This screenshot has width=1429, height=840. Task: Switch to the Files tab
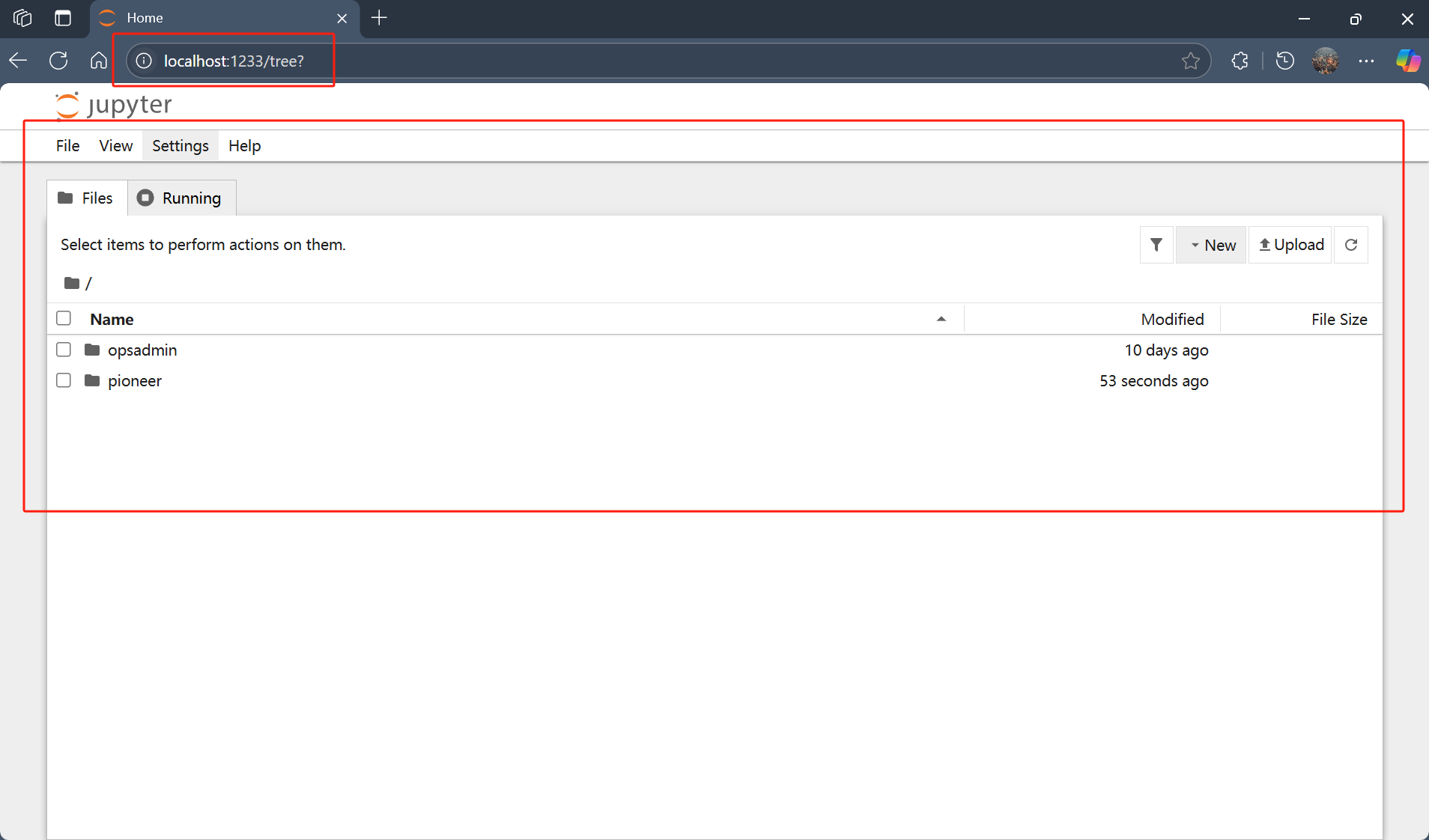[87, 198]
